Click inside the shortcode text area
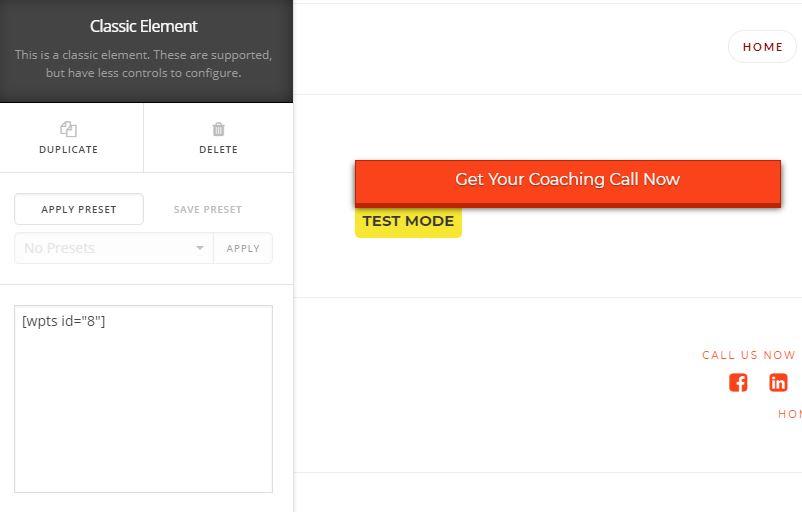802x512 pixels. tap(143, 399)
